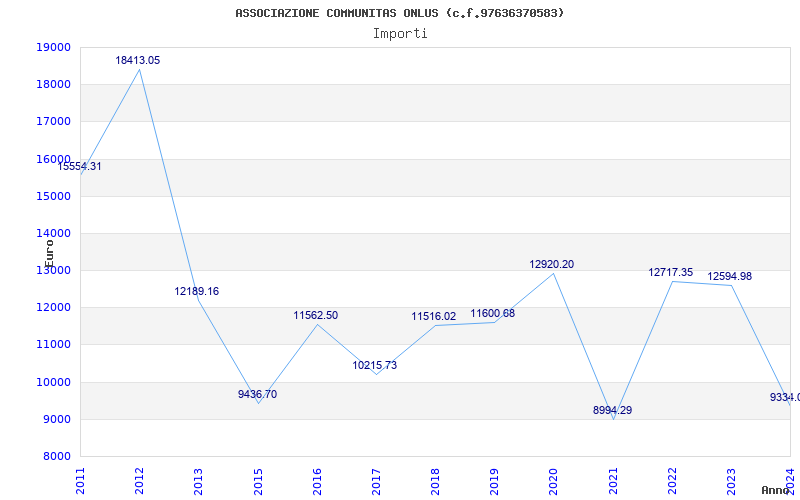Click the 12920.20 data label
The height and width of the screenshot is (500, 800).
tap(552, 264)
